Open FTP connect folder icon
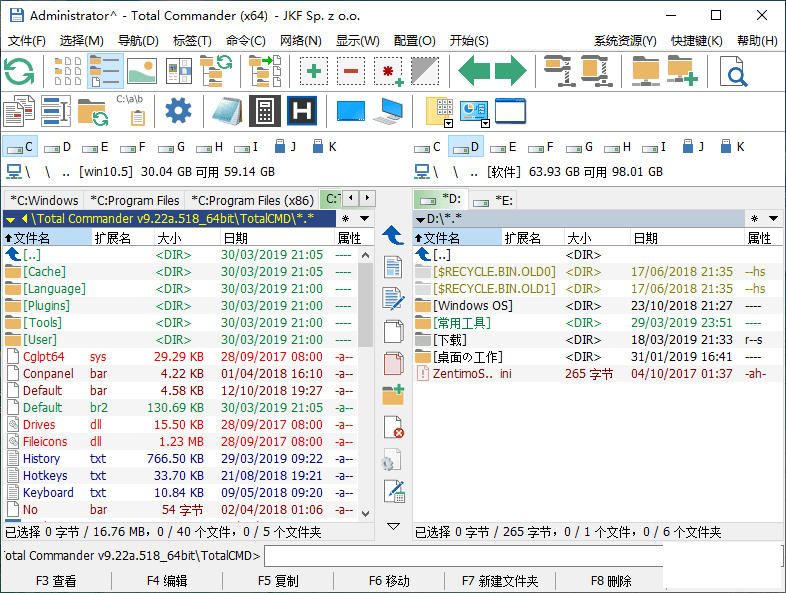The image size is (786, 593). pos(646,72)
